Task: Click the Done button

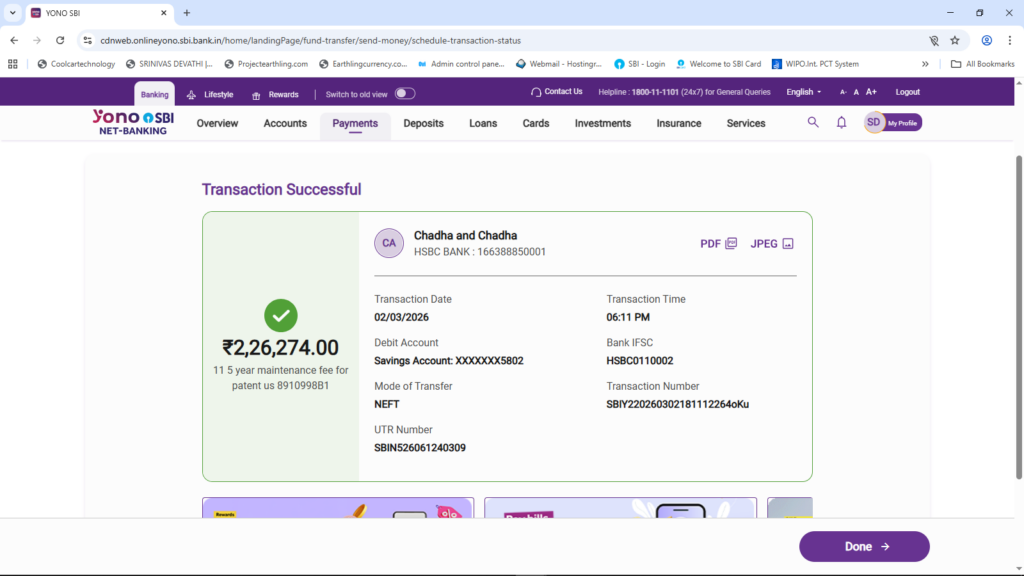Action: pyautogui.click(x=864, y=546)
